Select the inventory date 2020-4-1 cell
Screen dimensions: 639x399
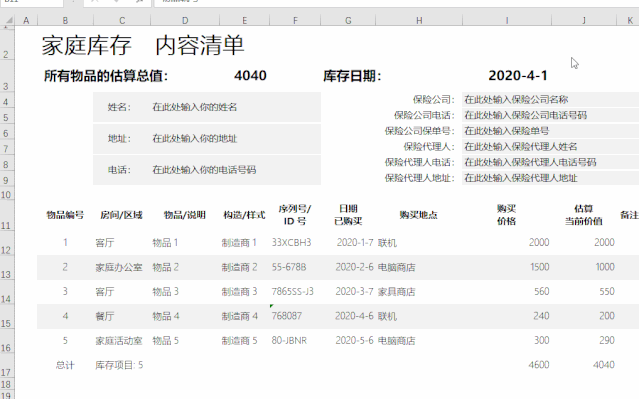(x=518, y=75)
